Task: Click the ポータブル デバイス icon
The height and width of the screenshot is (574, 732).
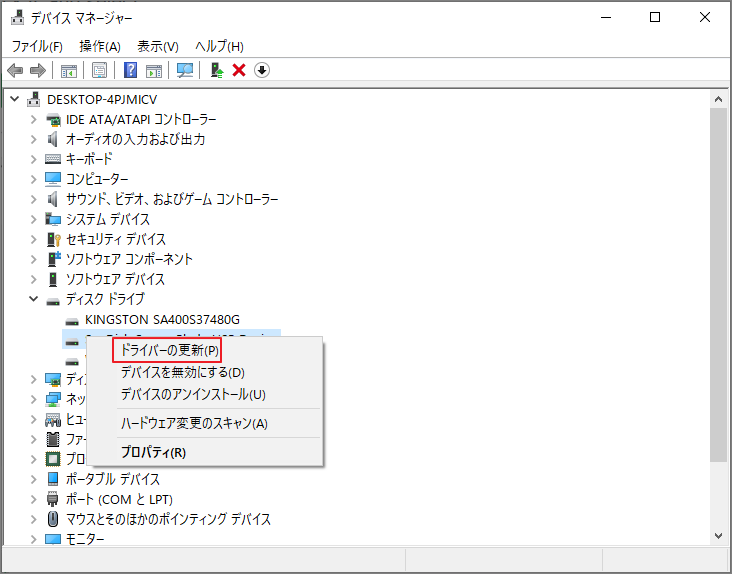Action: (x=53, y=479)
